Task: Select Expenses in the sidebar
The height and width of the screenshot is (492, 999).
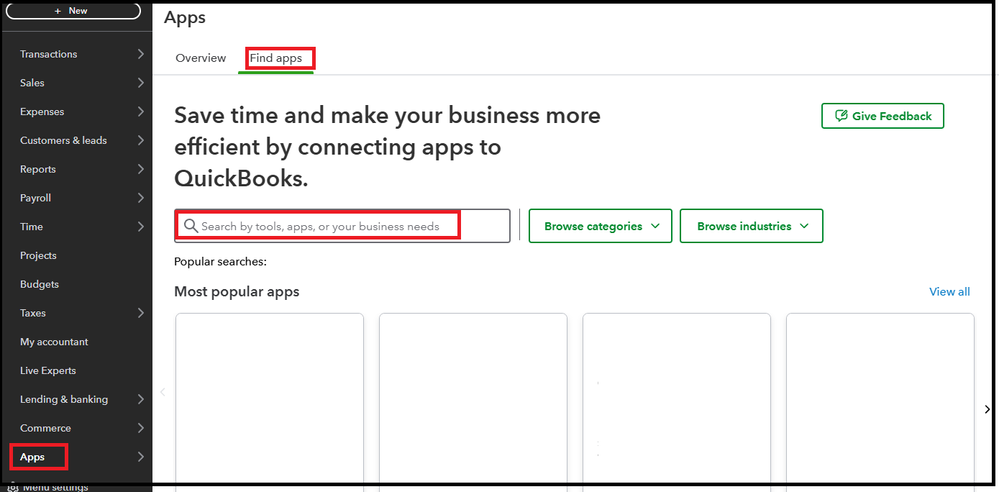Action: 42,112
